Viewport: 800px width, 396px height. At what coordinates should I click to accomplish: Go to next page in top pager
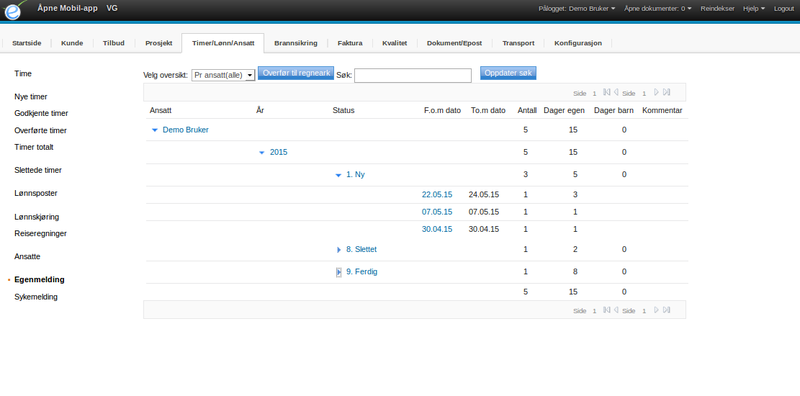[657, 92]
